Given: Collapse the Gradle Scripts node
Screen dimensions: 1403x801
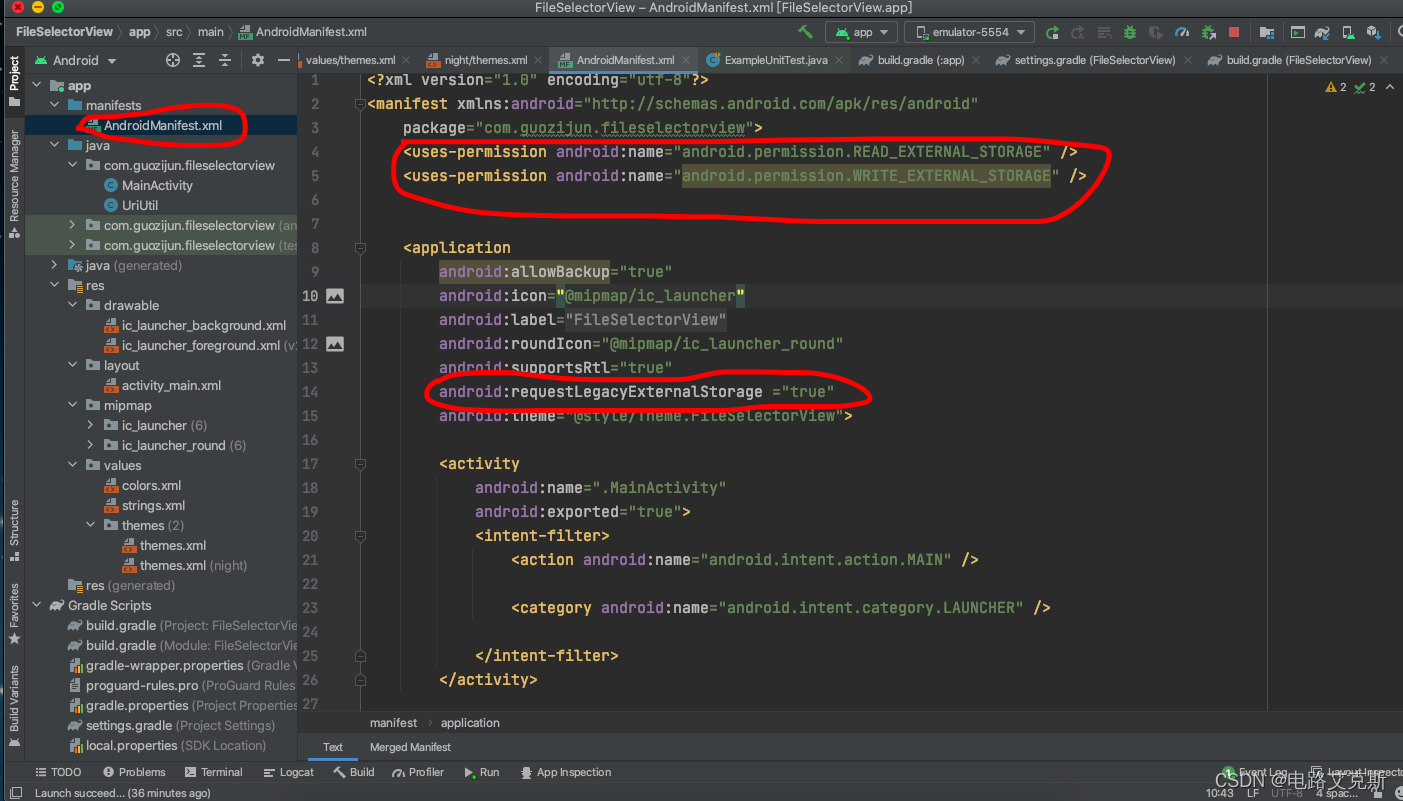Looking at the screenshot, I should coord(37,605).
